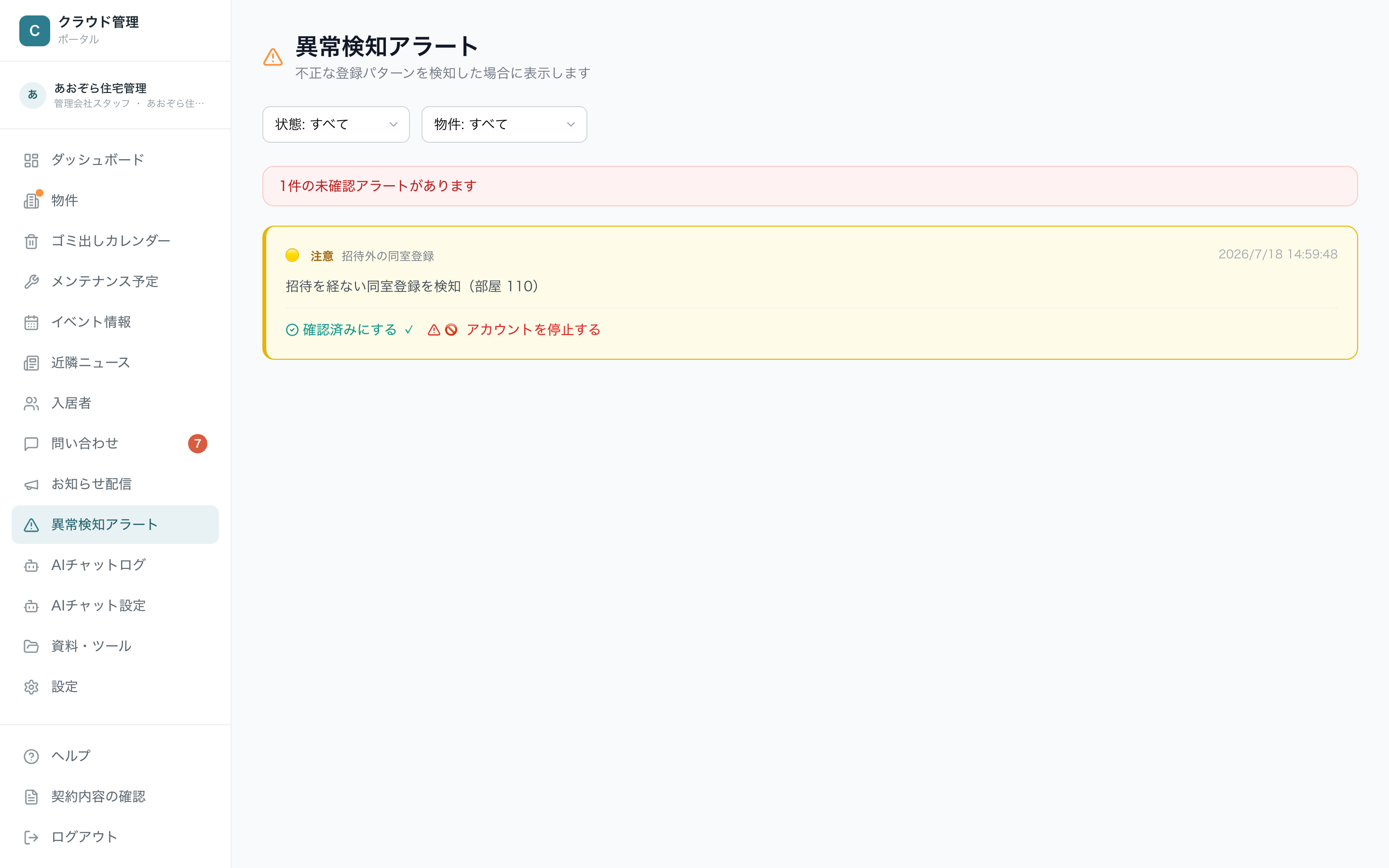The image size is (1389, 868).
Task: Click the 管理会社スタッフ role text
Action: pyautogui.click(x=92, y=103)
